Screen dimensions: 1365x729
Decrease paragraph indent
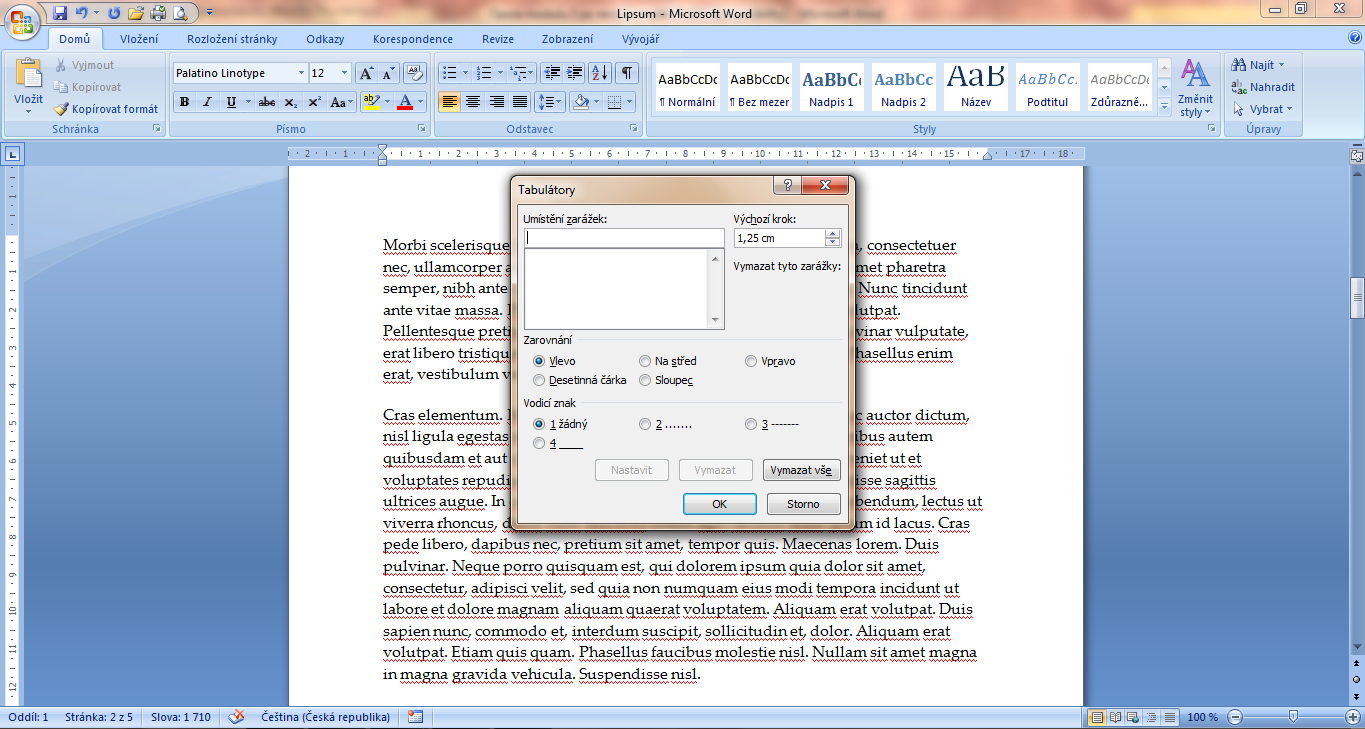pyautogui.click(x=552, y=73)
